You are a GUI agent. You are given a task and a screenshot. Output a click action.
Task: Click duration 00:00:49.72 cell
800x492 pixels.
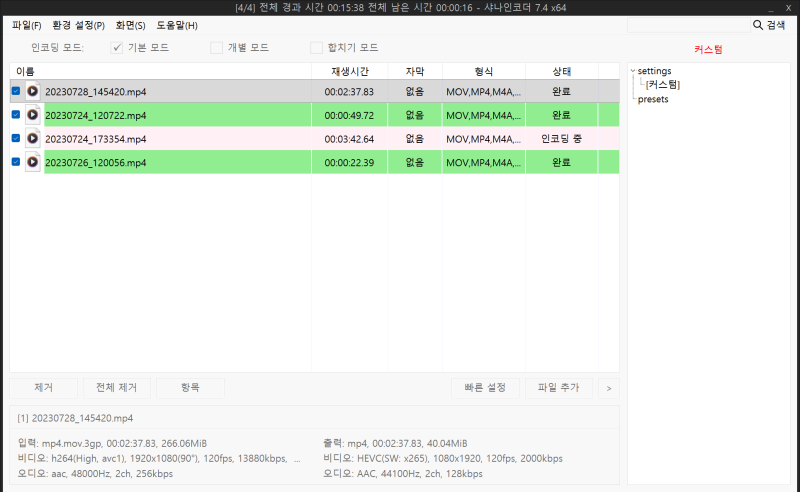349,115
